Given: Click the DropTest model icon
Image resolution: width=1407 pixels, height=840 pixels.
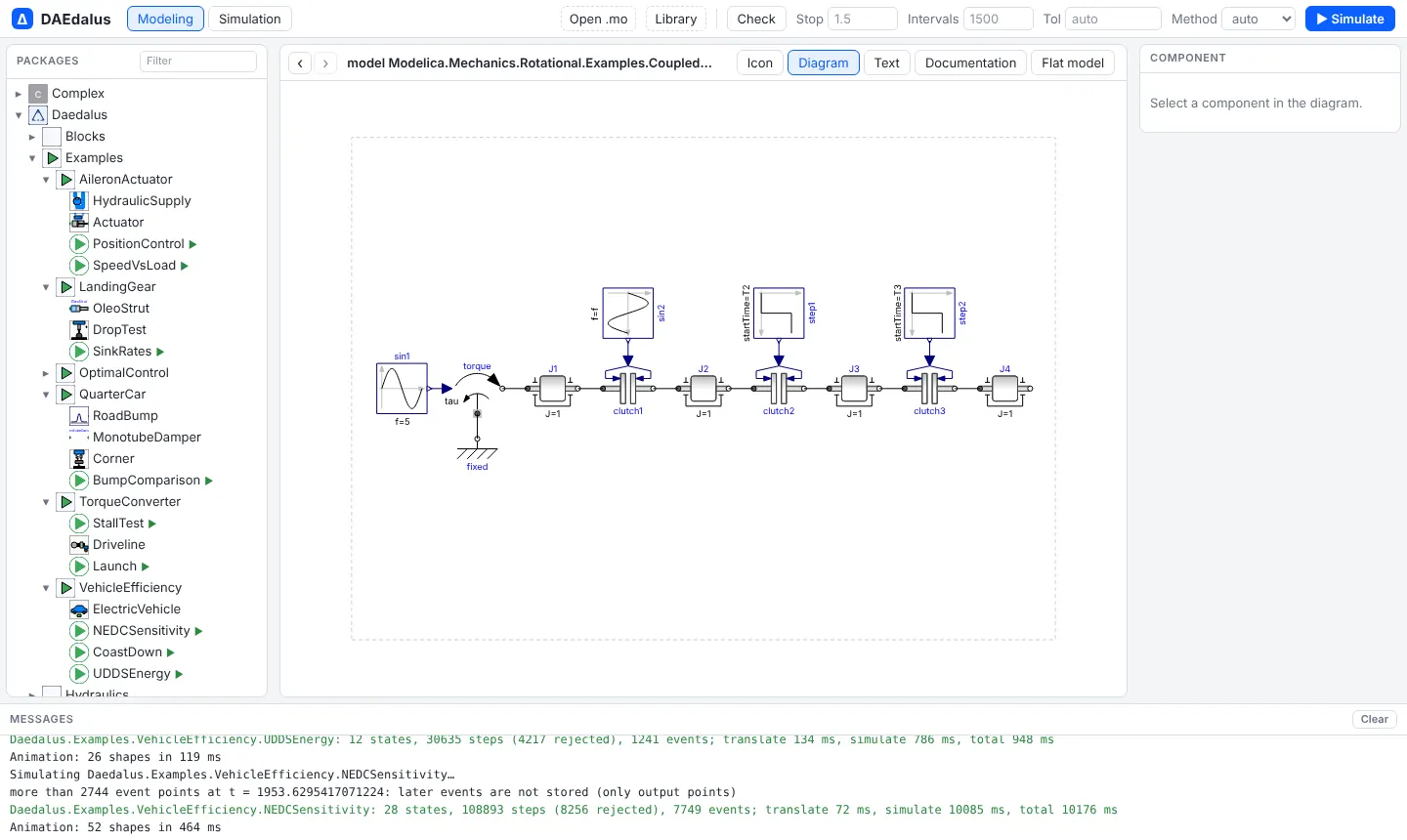Looking at the screenshot, I should click(79, 330).
